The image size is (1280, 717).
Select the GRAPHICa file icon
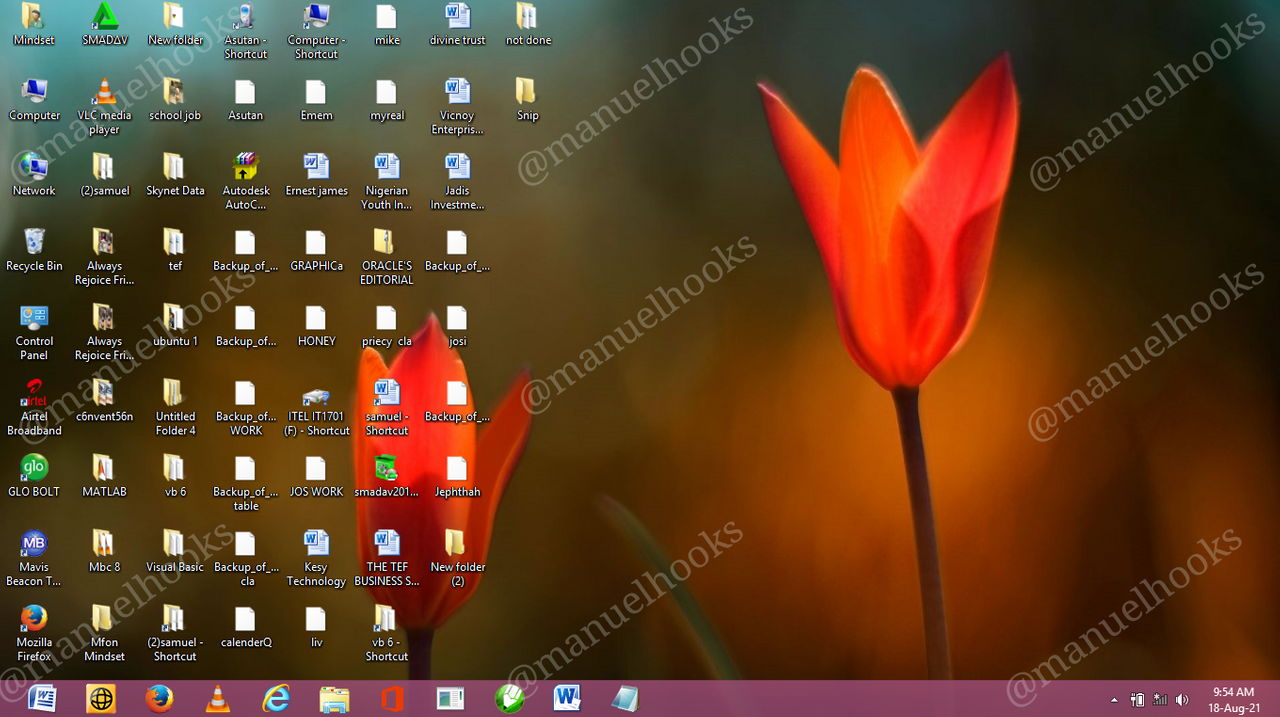tap(316, 249)
